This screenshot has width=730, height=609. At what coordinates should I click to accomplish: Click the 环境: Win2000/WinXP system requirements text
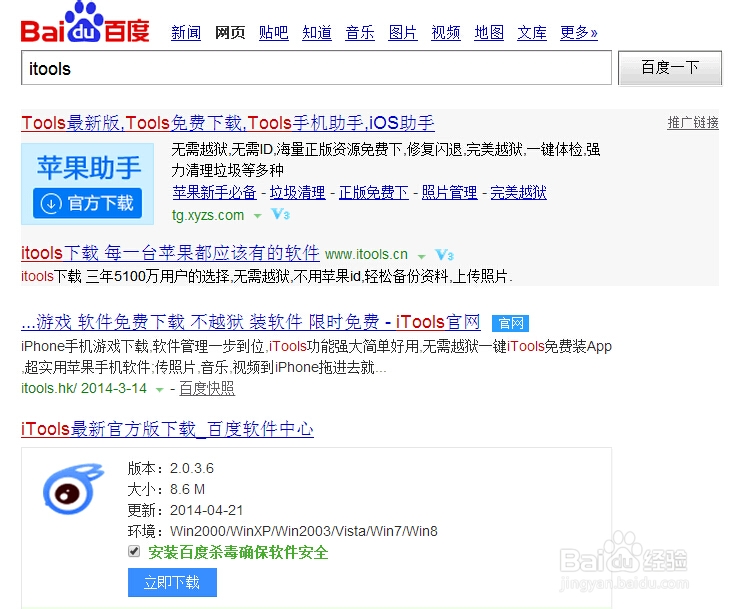click(x=283, y=531)
